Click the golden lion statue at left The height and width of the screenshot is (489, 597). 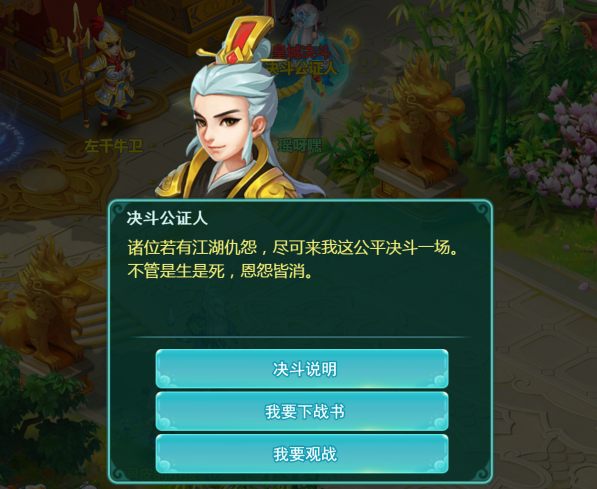44,301
